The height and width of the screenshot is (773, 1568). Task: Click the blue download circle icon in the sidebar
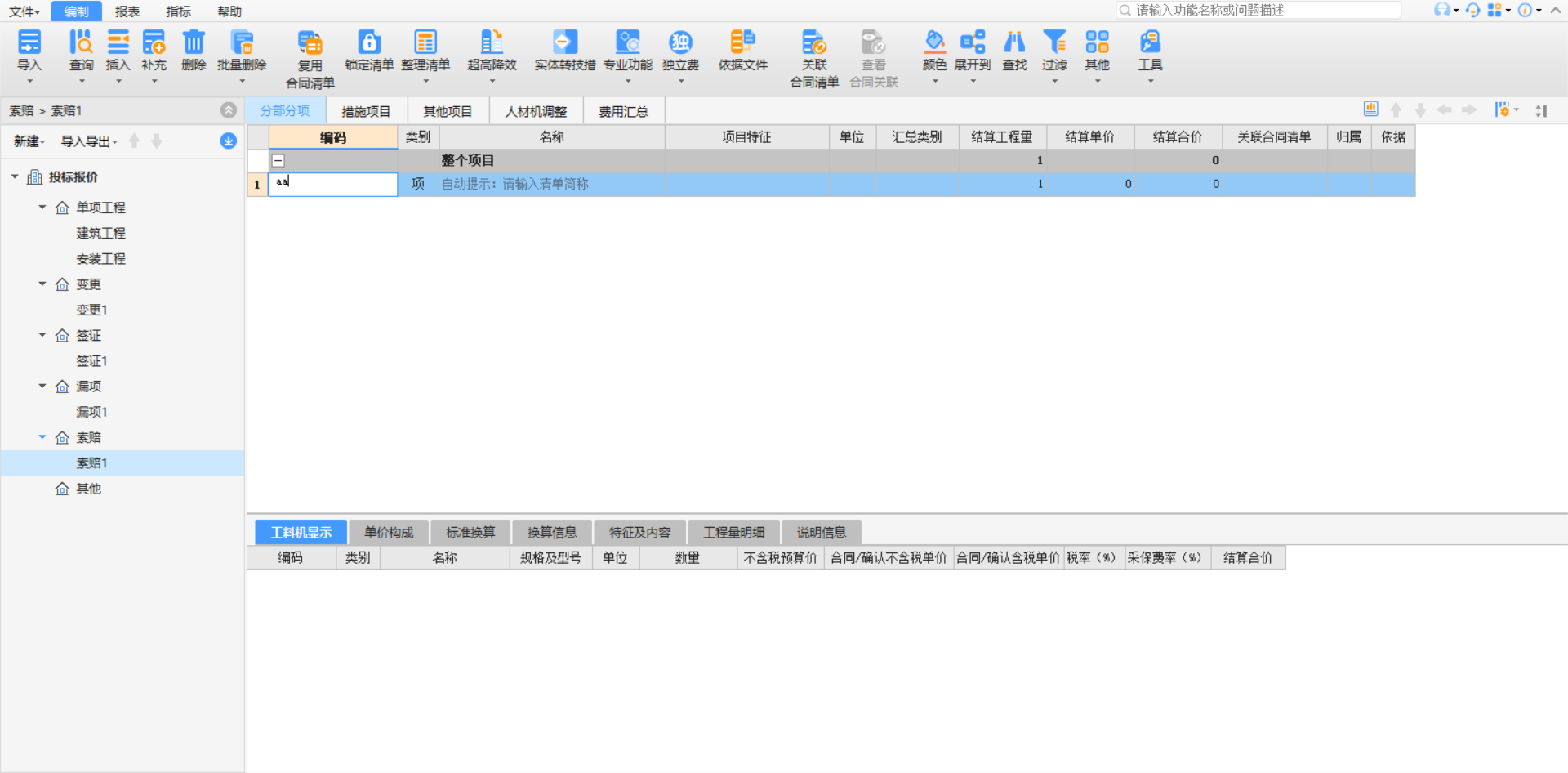coord(229,141)
